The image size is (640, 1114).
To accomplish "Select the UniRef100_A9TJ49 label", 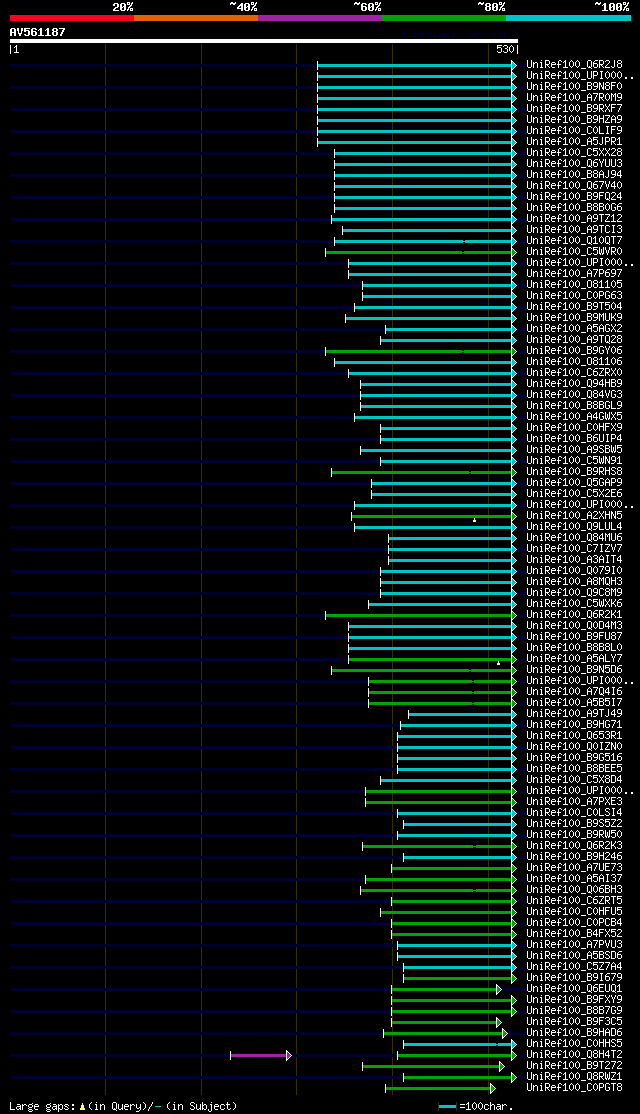I will point(574,714).
